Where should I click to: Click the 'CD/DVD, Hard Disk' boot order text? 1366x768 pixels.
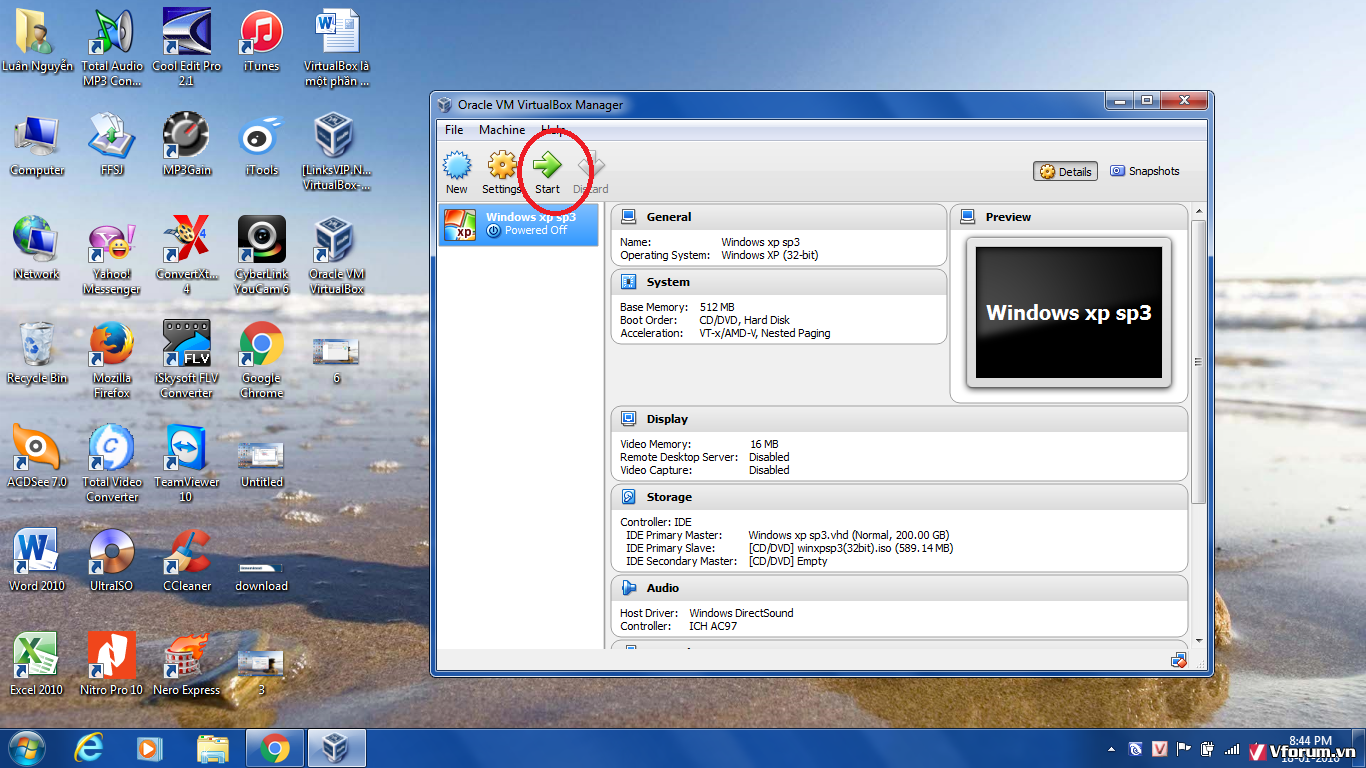pos(745,320)
